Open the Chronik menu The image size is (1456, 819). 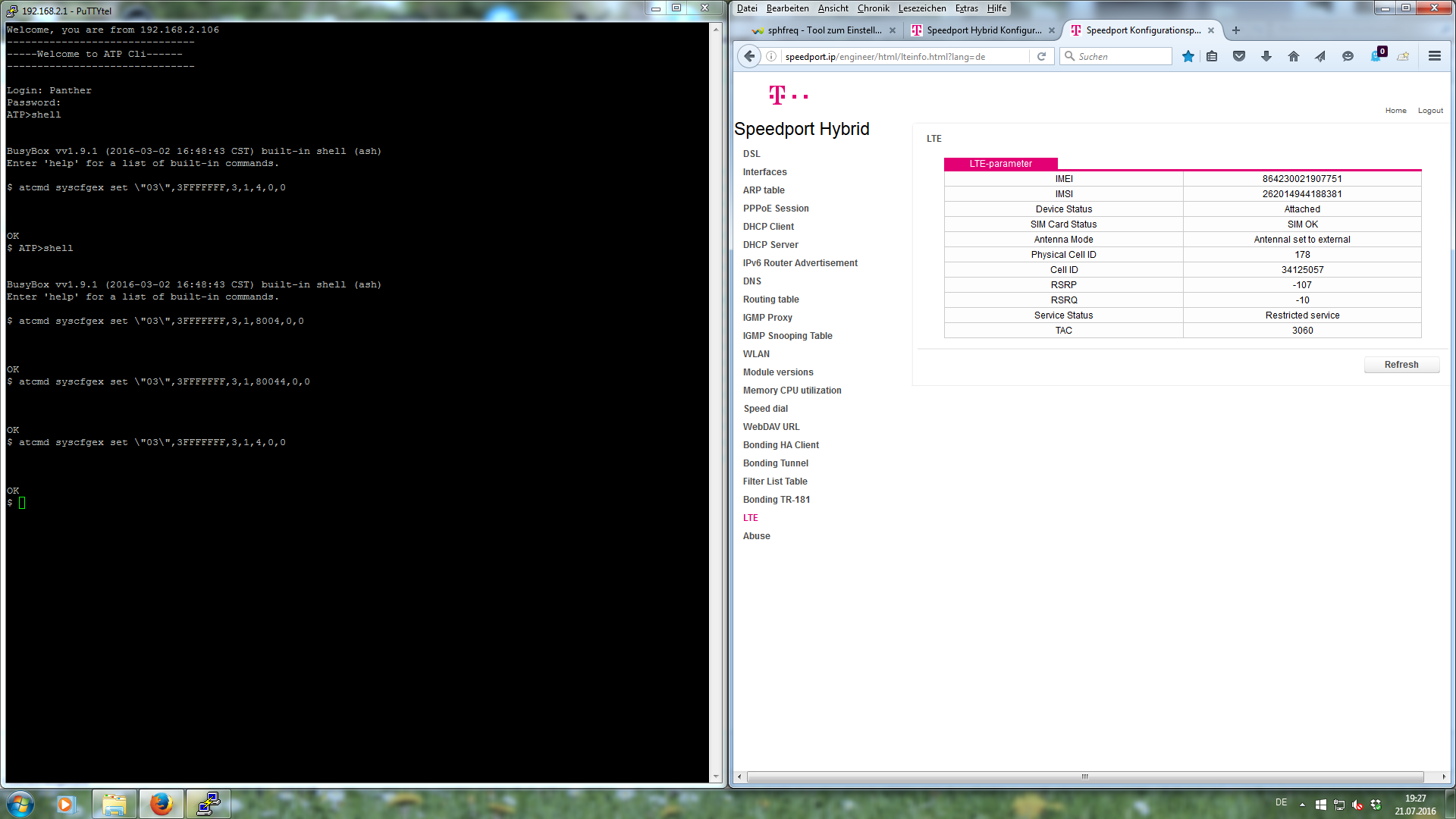(x=873, y=8)
